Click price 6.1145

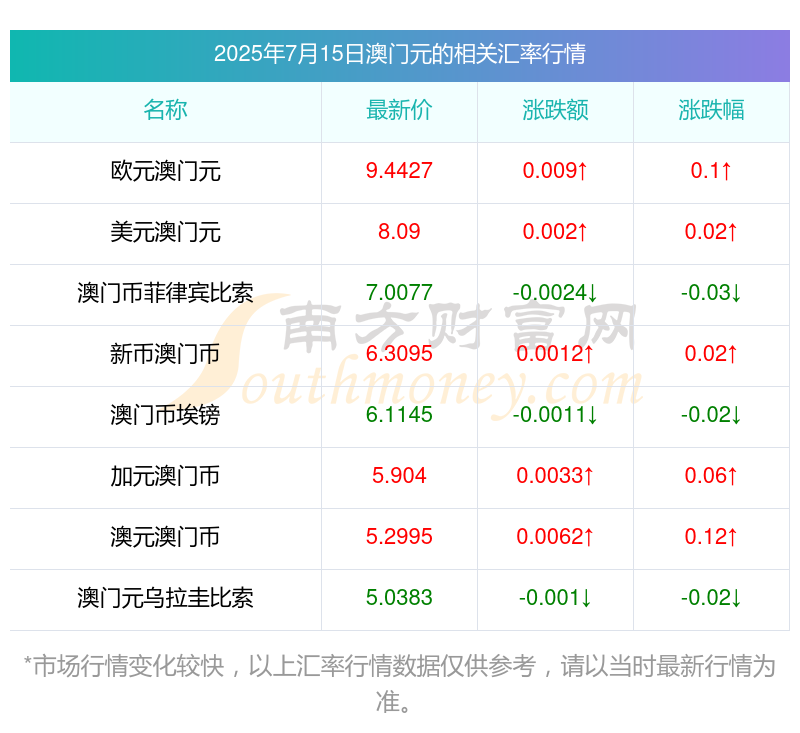click(x=399, y=415)
